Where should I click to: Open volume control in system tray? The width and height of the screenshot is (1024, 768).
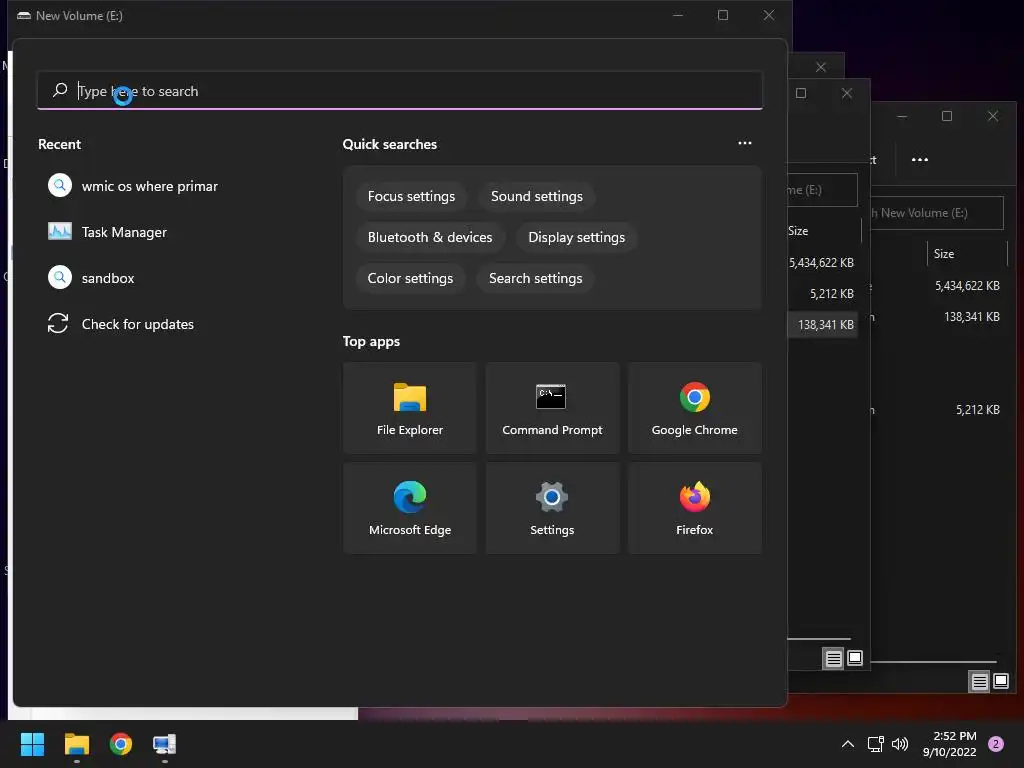point(900,744)
